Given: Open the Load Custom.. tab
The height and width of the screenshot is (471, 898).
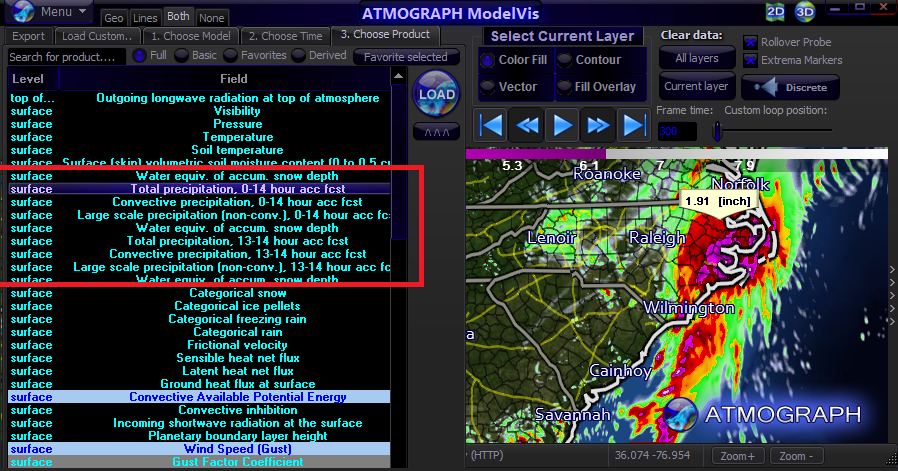Looking at the screenshot, I should [97, 36].
